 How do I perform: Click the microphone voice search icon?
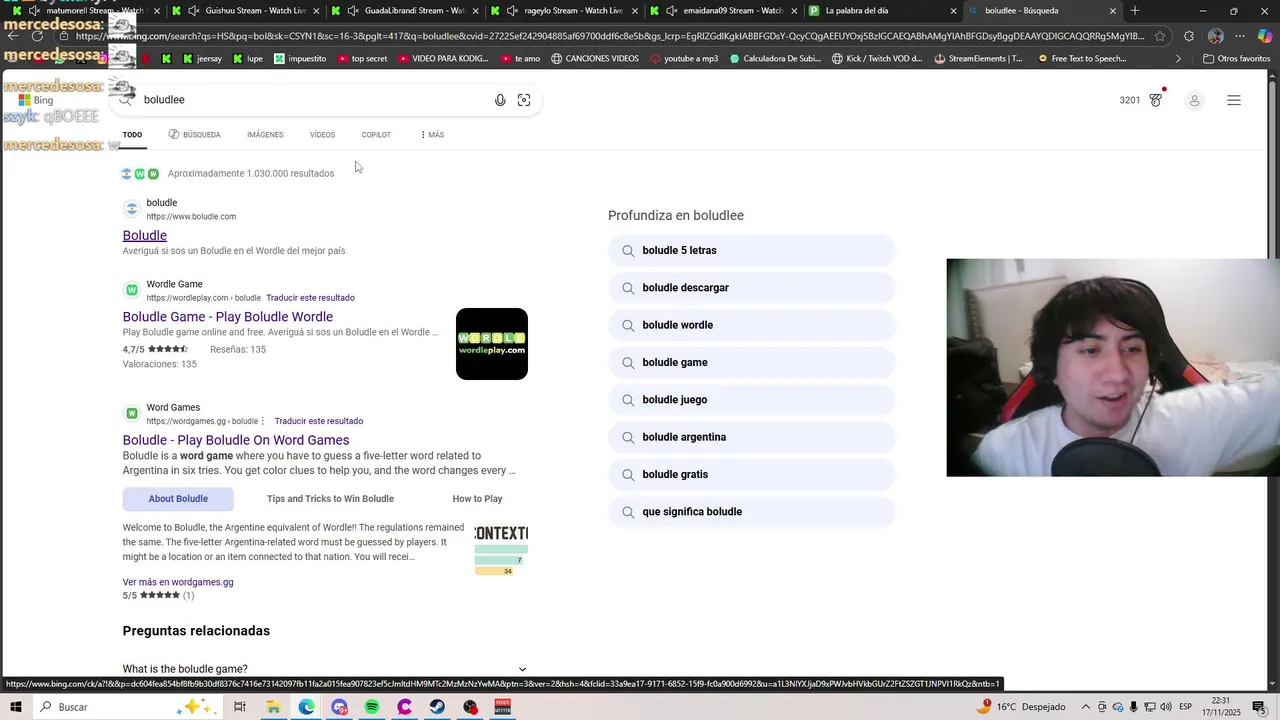pyautogui.click(x=500, y=100)
